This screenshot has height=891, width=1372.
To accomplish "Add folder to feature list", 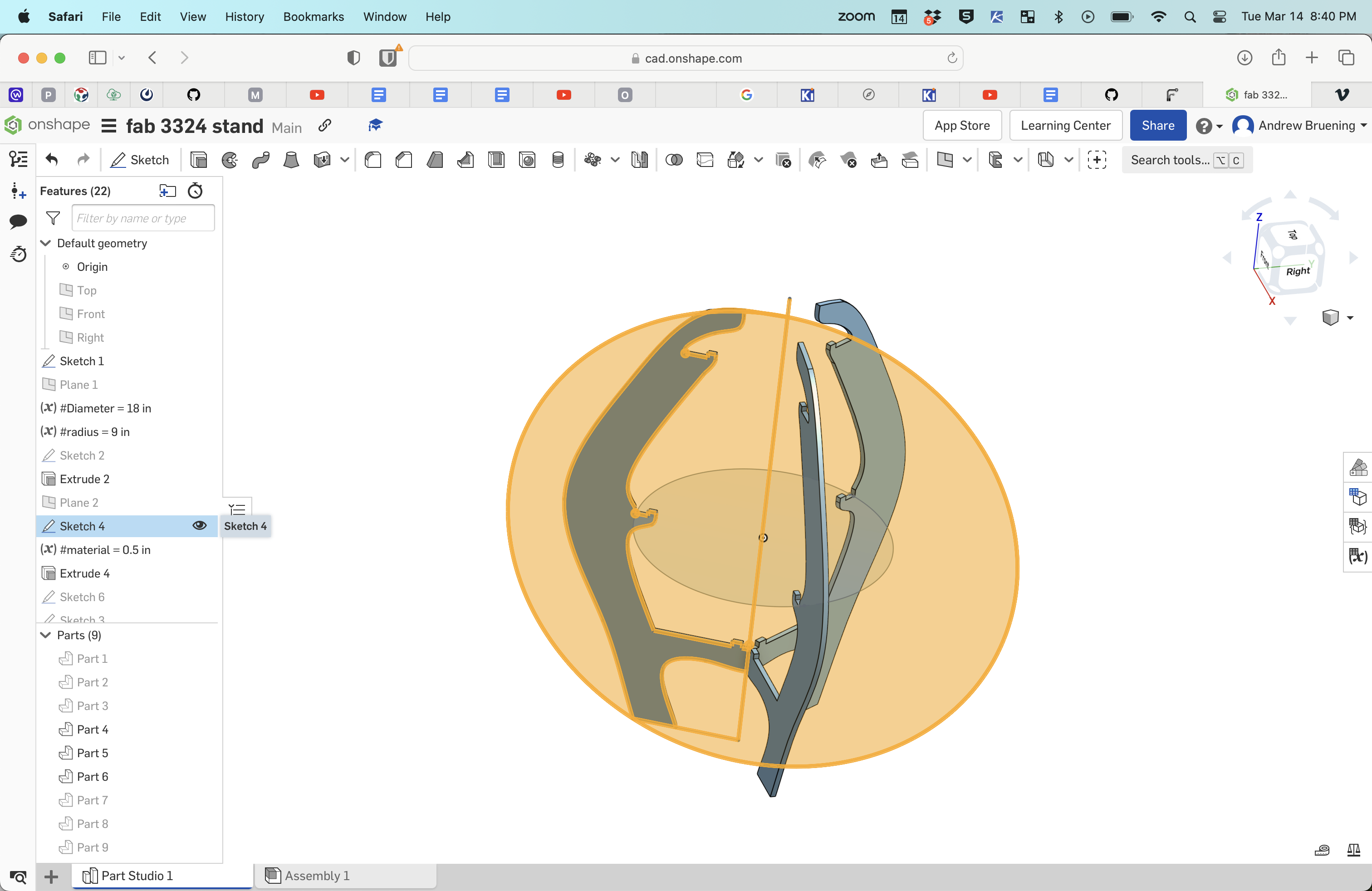I will click(x=167, y=191).
